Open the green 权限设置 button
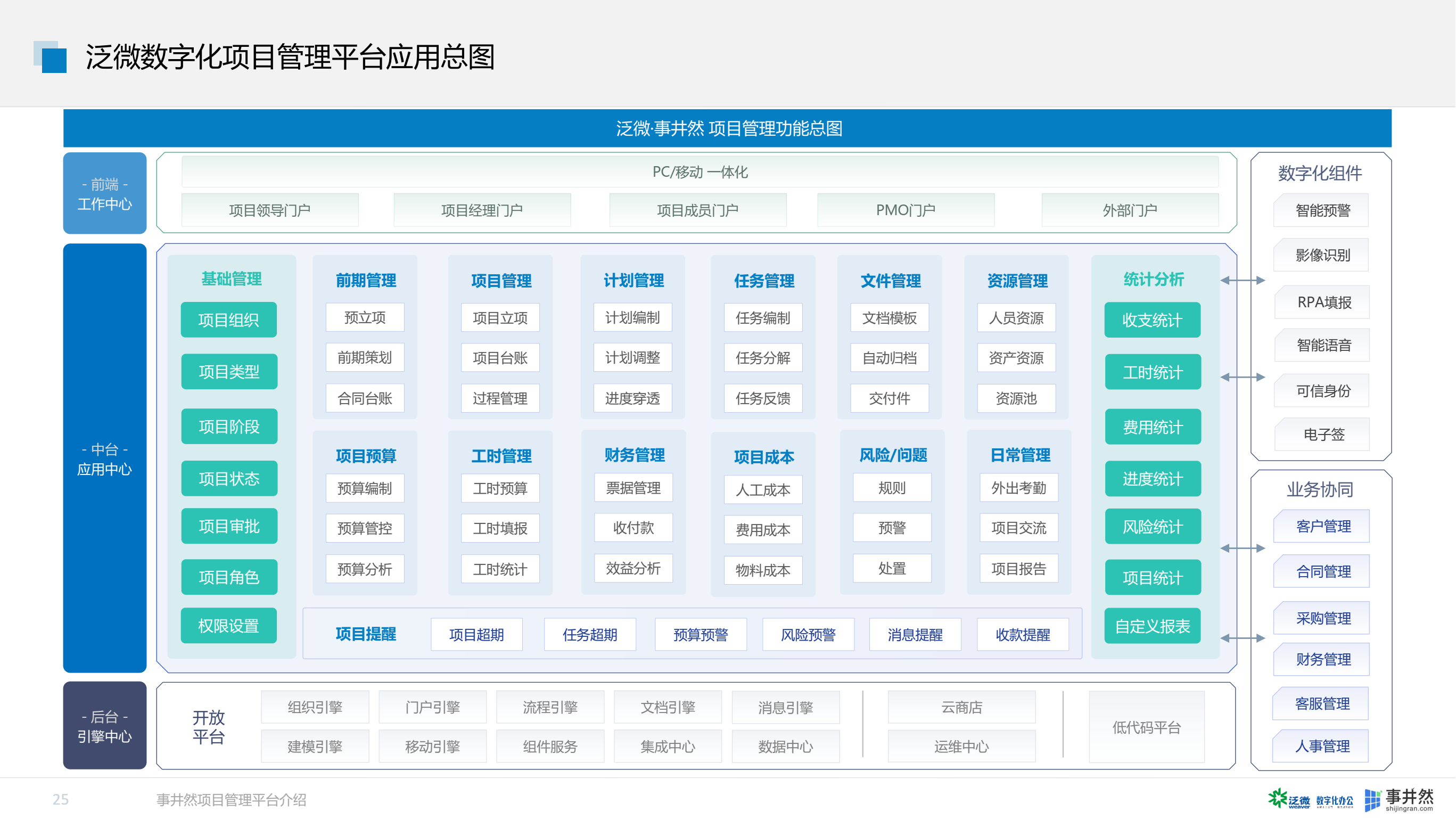1456x819 pixels. click(229, 625)
